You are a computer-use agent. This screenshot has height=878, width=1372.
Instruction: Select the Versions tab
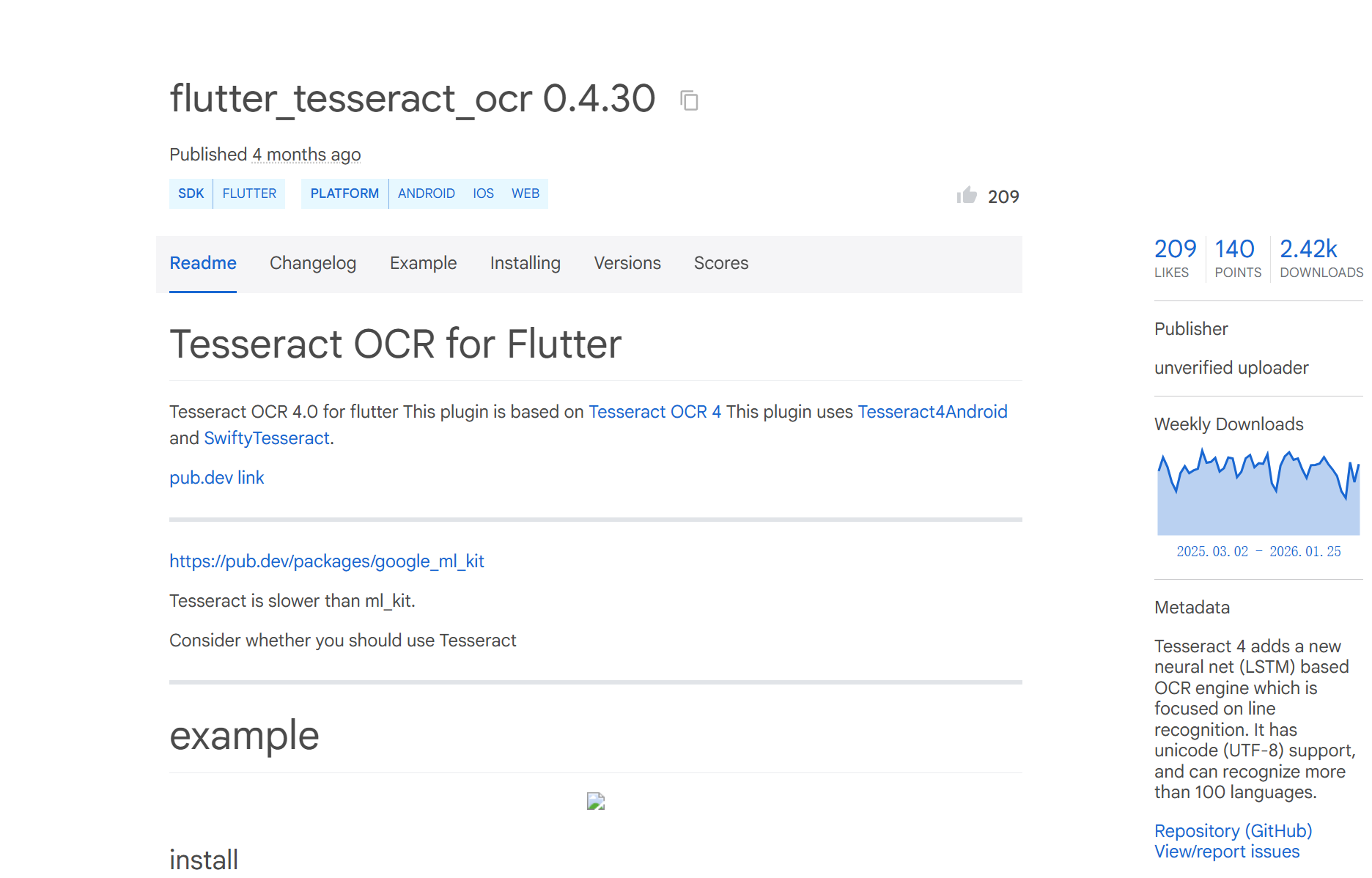click(x=627, y=263)
